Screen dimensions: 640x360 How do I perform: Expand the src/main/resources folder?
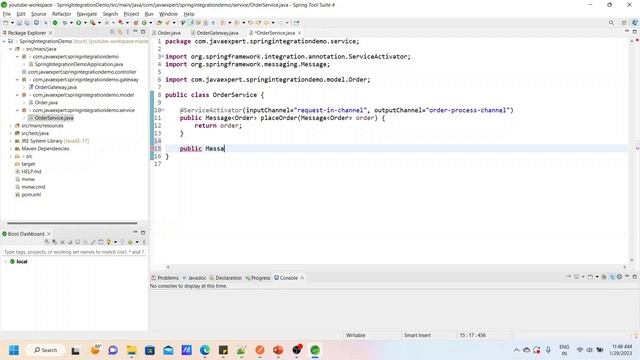click(x=11, y=126)
